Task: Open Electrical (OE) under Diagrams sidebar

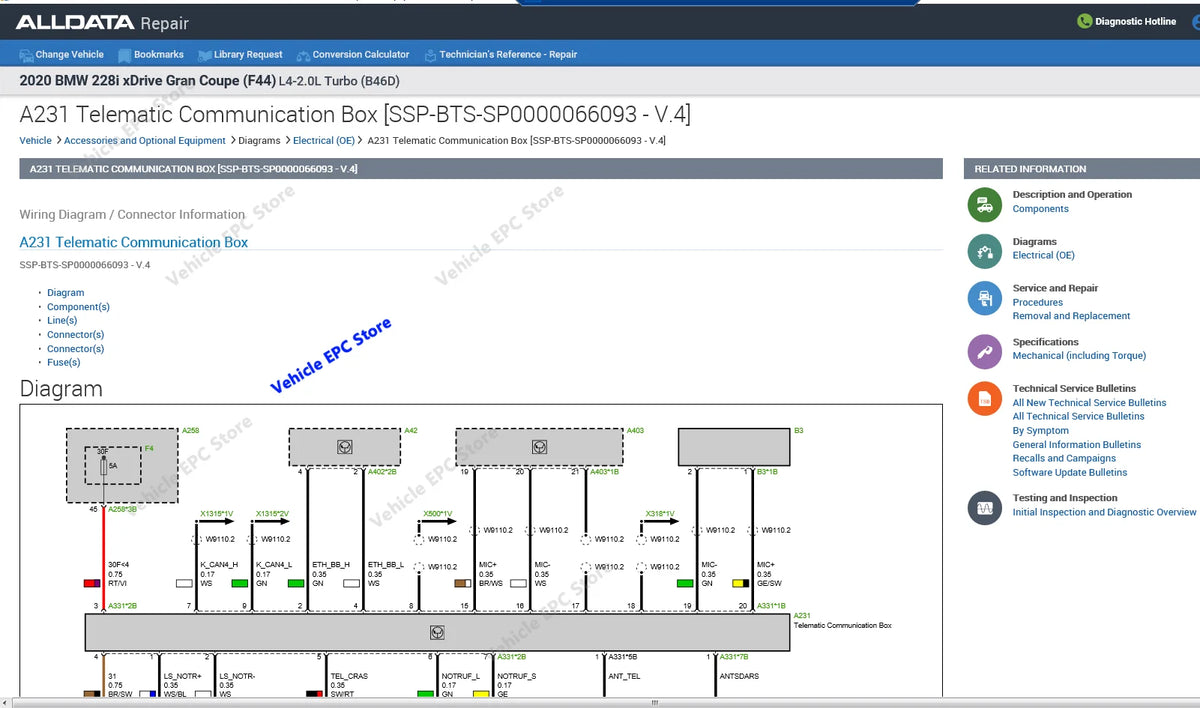Action: (x=1044, y=256)
